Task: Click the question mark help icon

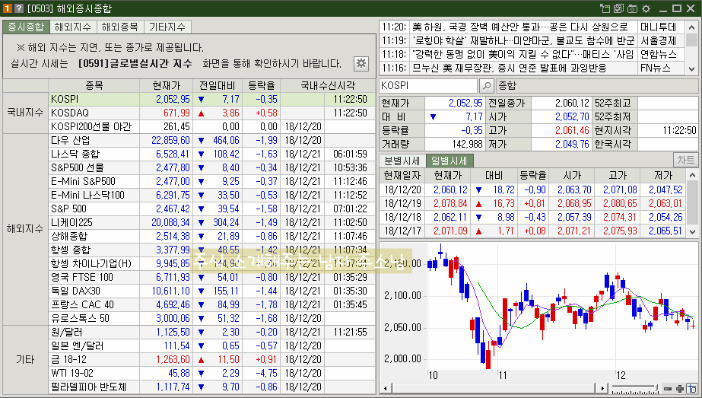Action: (x=18, y=9)
